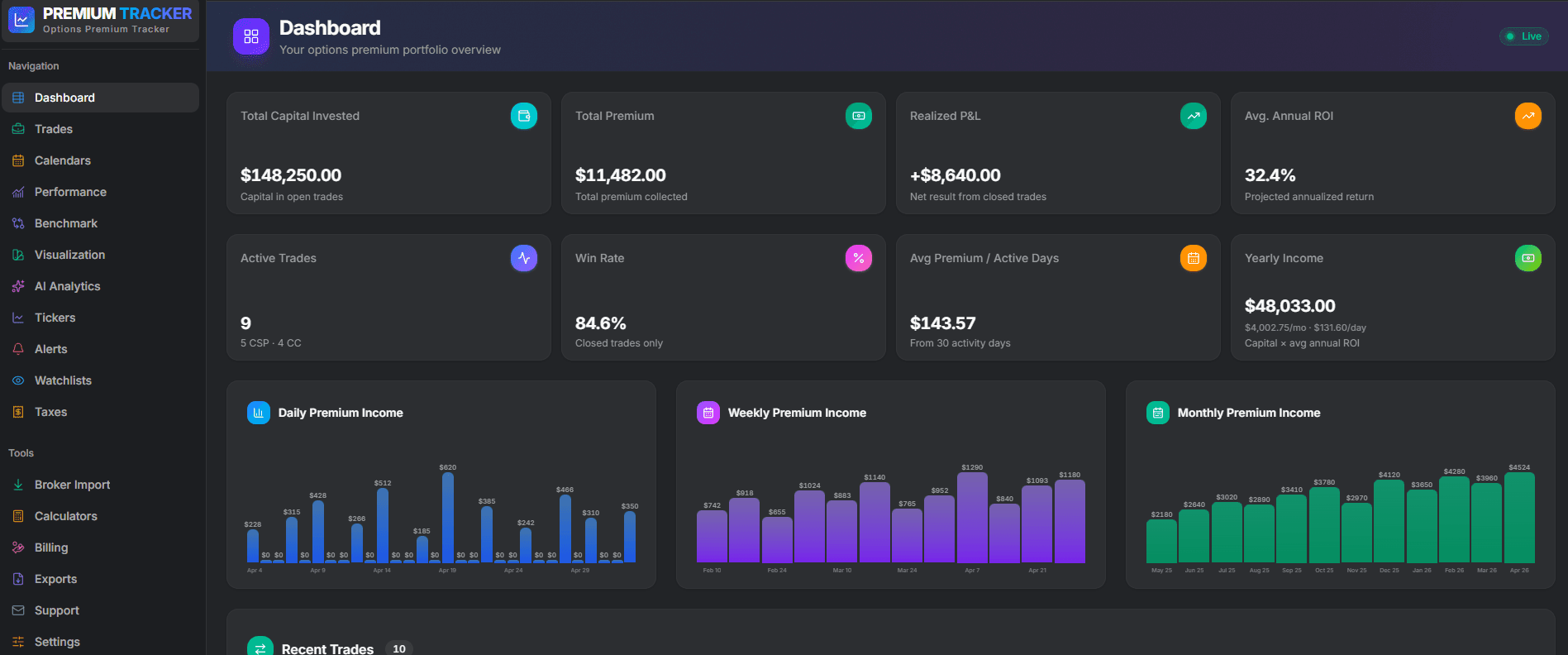The width and height of the screenshot is (1568, 655).
Task: Click the $48,033.00 yearly income value
Action: pos(1290,306)
